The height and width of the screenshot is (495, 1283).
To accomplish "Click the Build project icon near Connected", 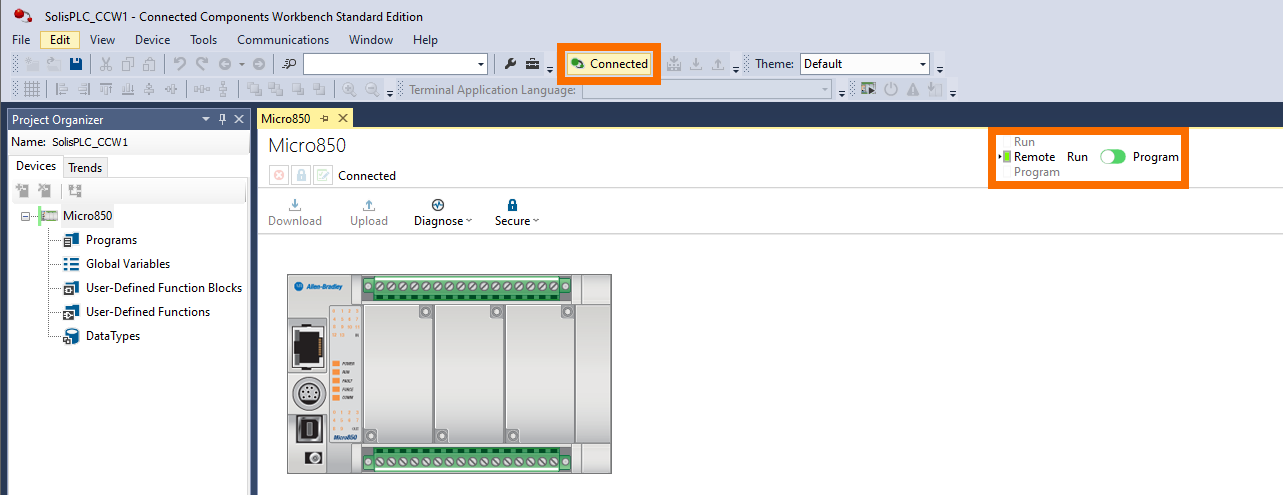I will [674, 64].
